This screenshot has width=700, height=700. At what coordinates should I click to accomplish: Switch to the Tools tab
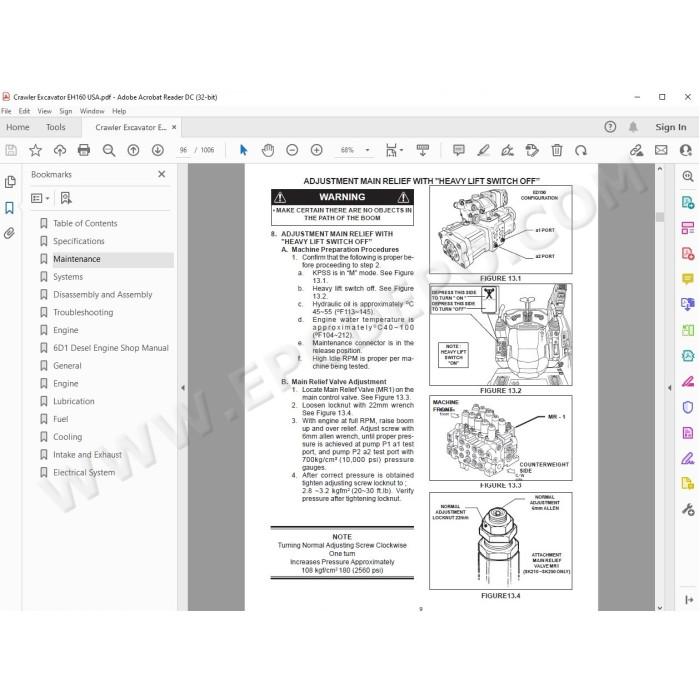click(x=55, y=127)
